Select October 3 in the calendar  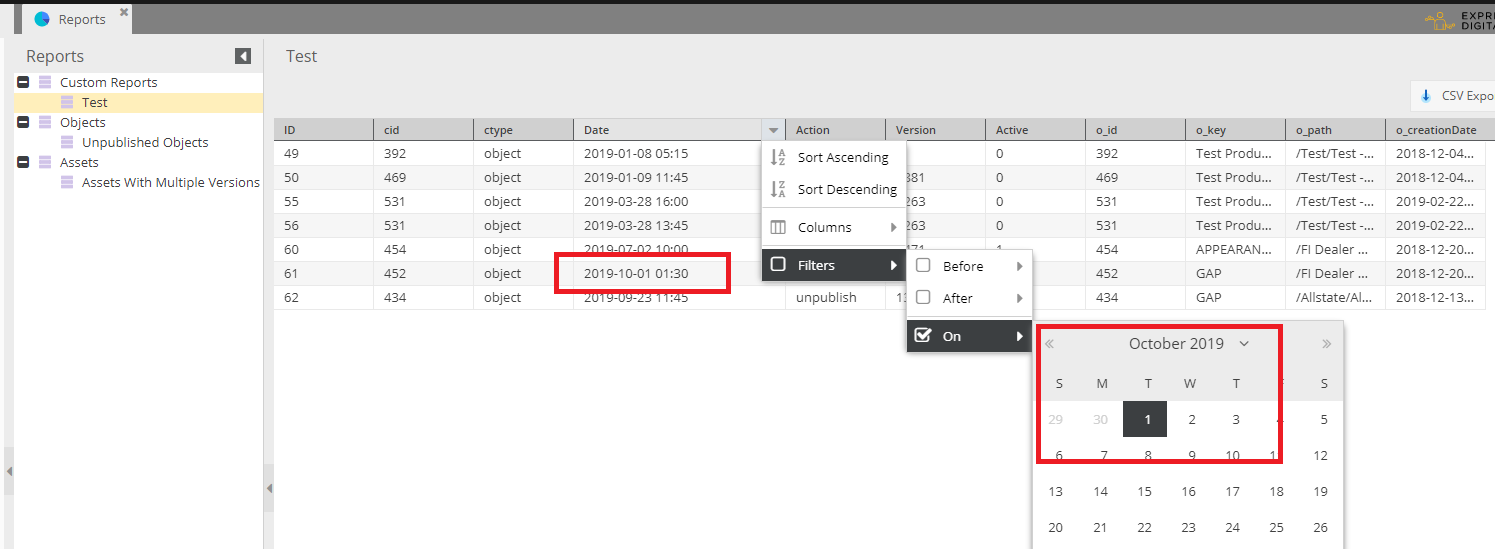pos(1236,420)
